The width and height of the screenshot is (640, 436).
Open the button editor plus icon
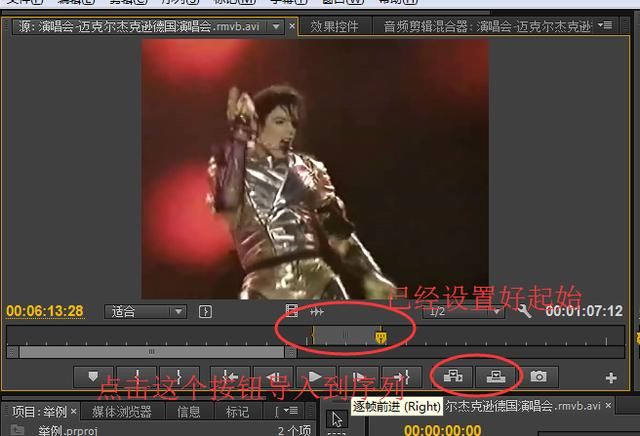pyautogui.click(x=611, y=378)
